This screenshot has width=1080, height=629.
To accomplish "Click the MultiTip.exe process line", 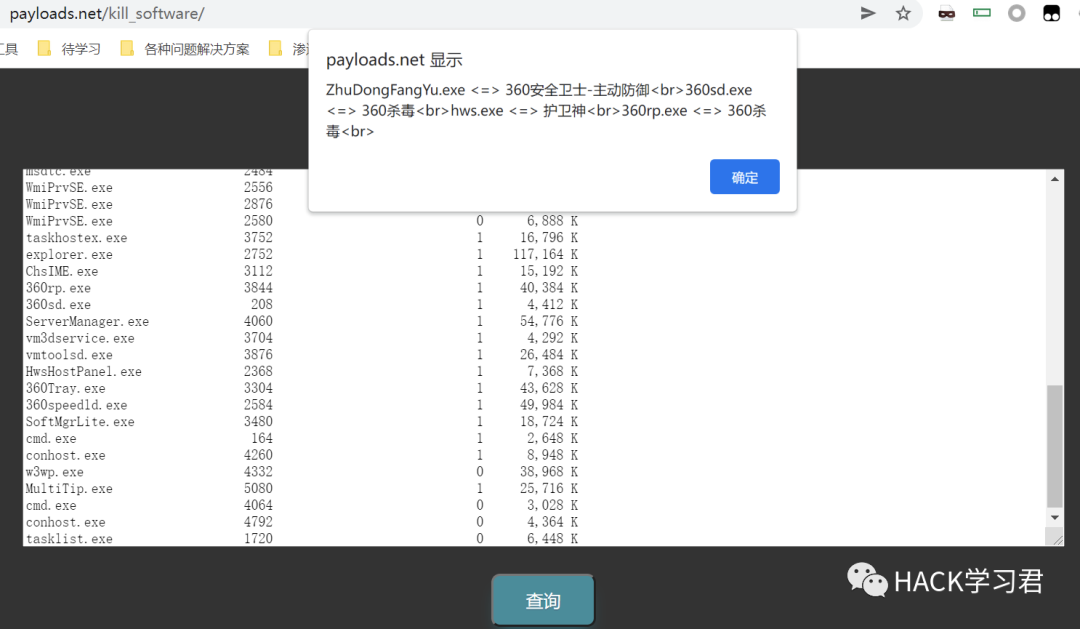I will pyautogui.click(x=302, y=488).
